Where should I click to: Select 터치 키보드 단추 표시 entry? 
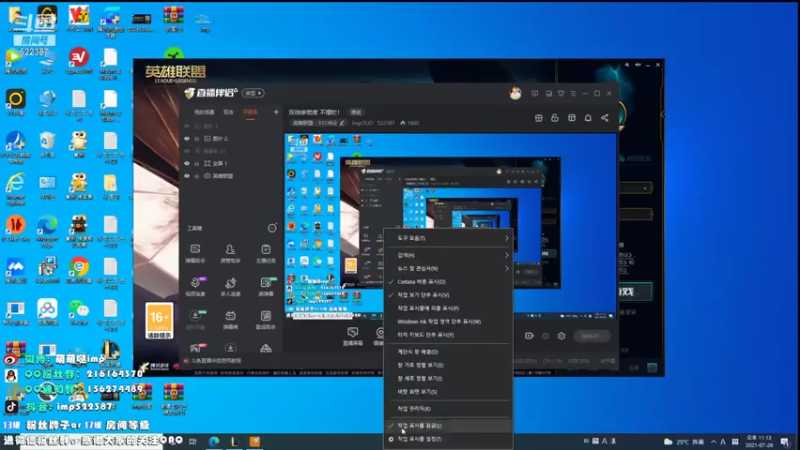(448, 335)
